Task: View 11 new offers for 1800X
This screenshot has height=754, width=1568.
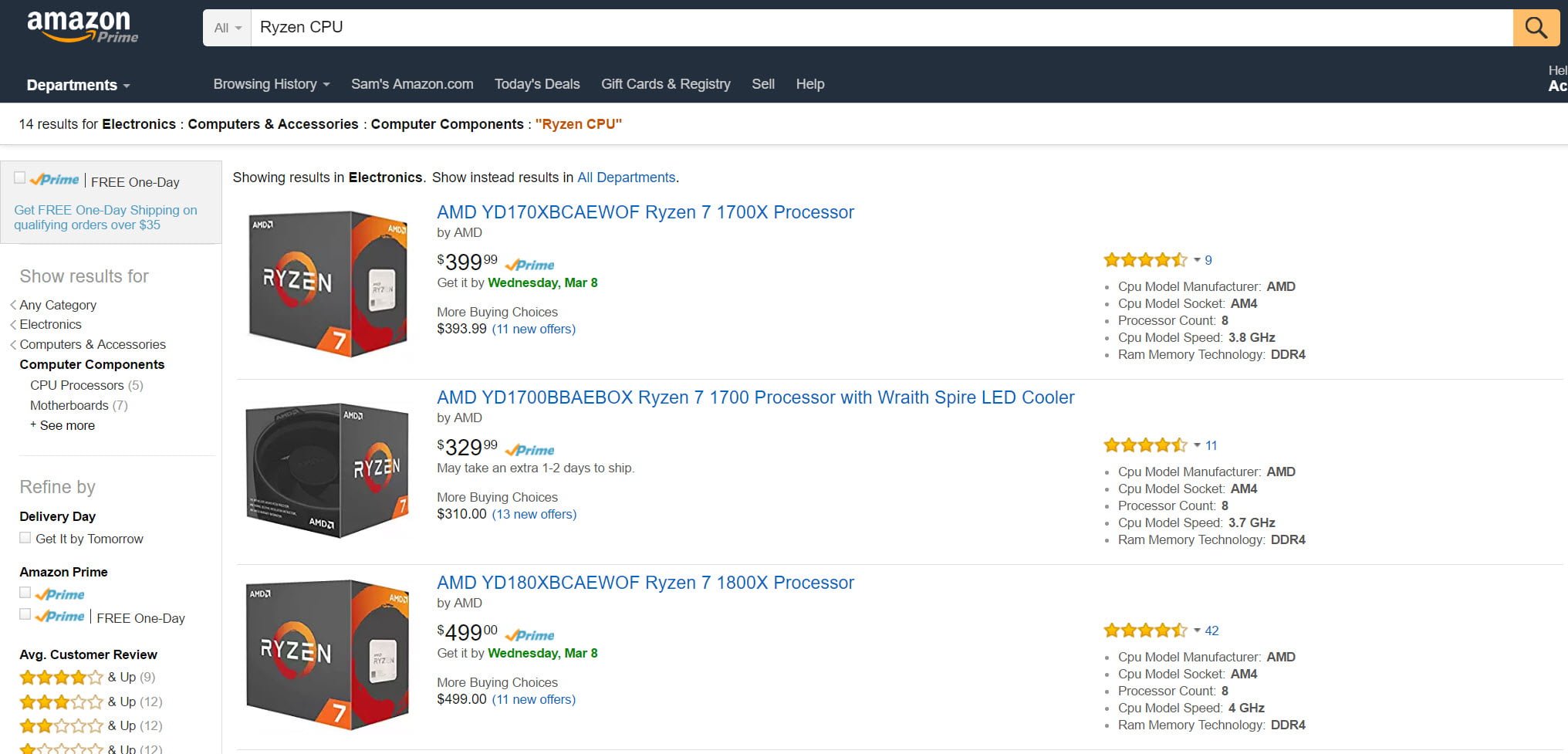Action: [533, 699]
